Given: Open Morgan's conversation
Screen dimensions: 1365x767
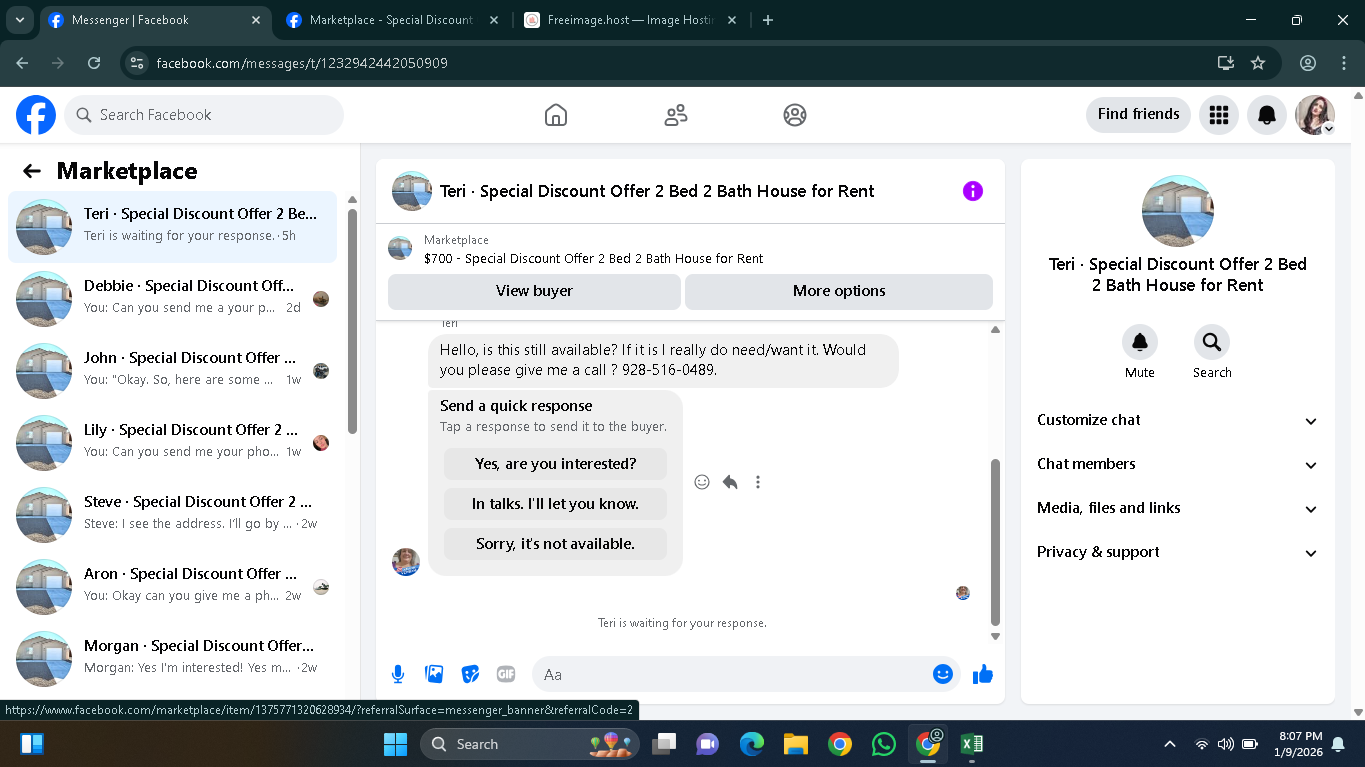Looking at the screenshot, I should click(x=172, y=659).
